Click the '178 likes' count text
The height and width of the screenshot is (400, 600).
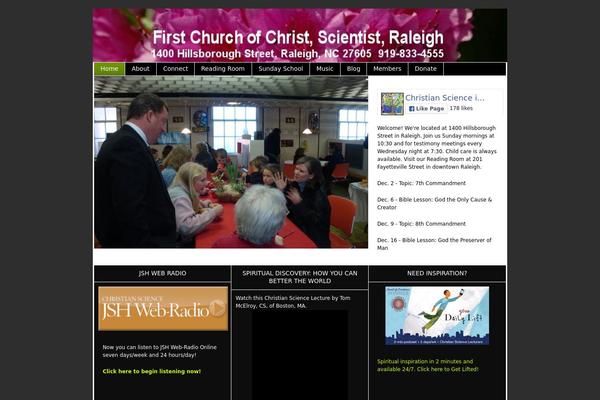point(461,108)
